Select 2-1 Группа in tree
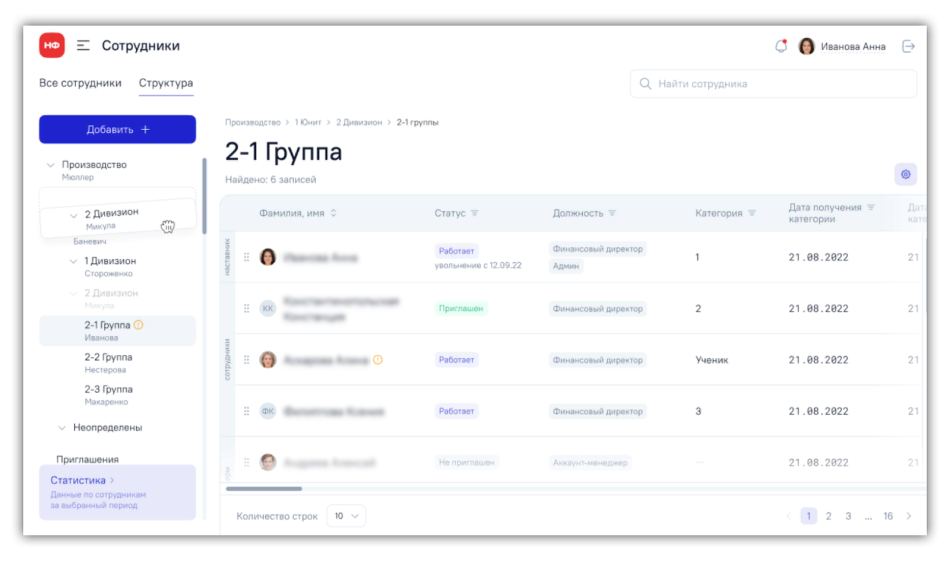Screen dimensions: 950x561 tap(118, 331)
